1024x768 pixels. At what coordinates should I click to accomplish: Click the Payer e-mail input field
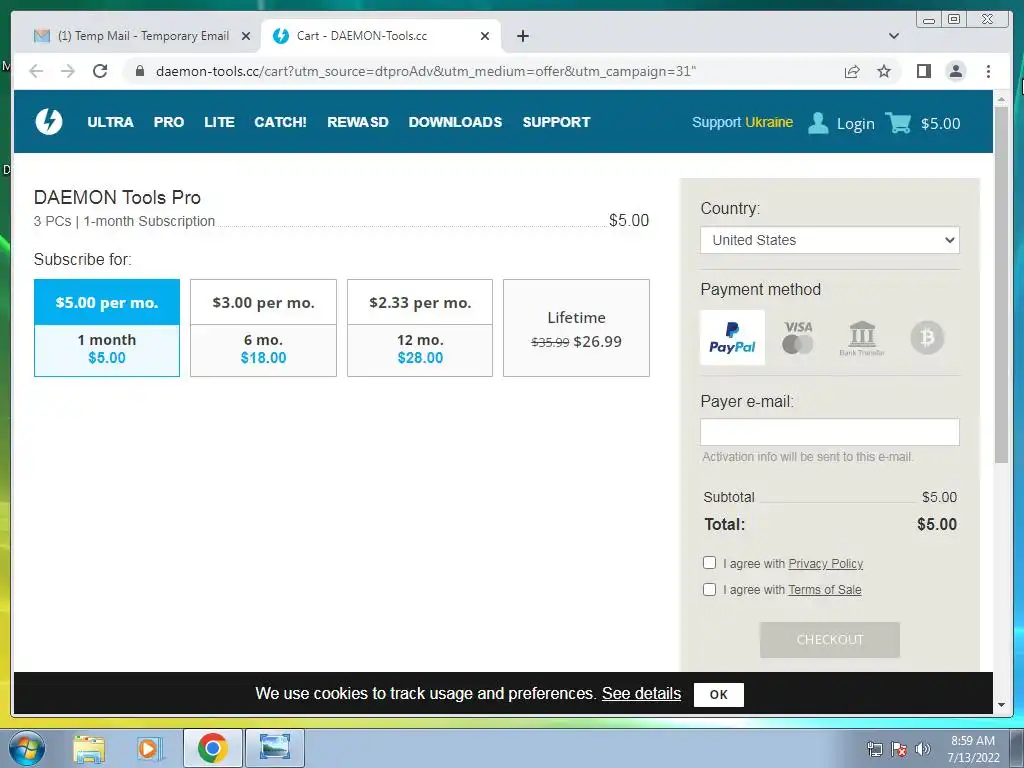click(x=829, y=432)
